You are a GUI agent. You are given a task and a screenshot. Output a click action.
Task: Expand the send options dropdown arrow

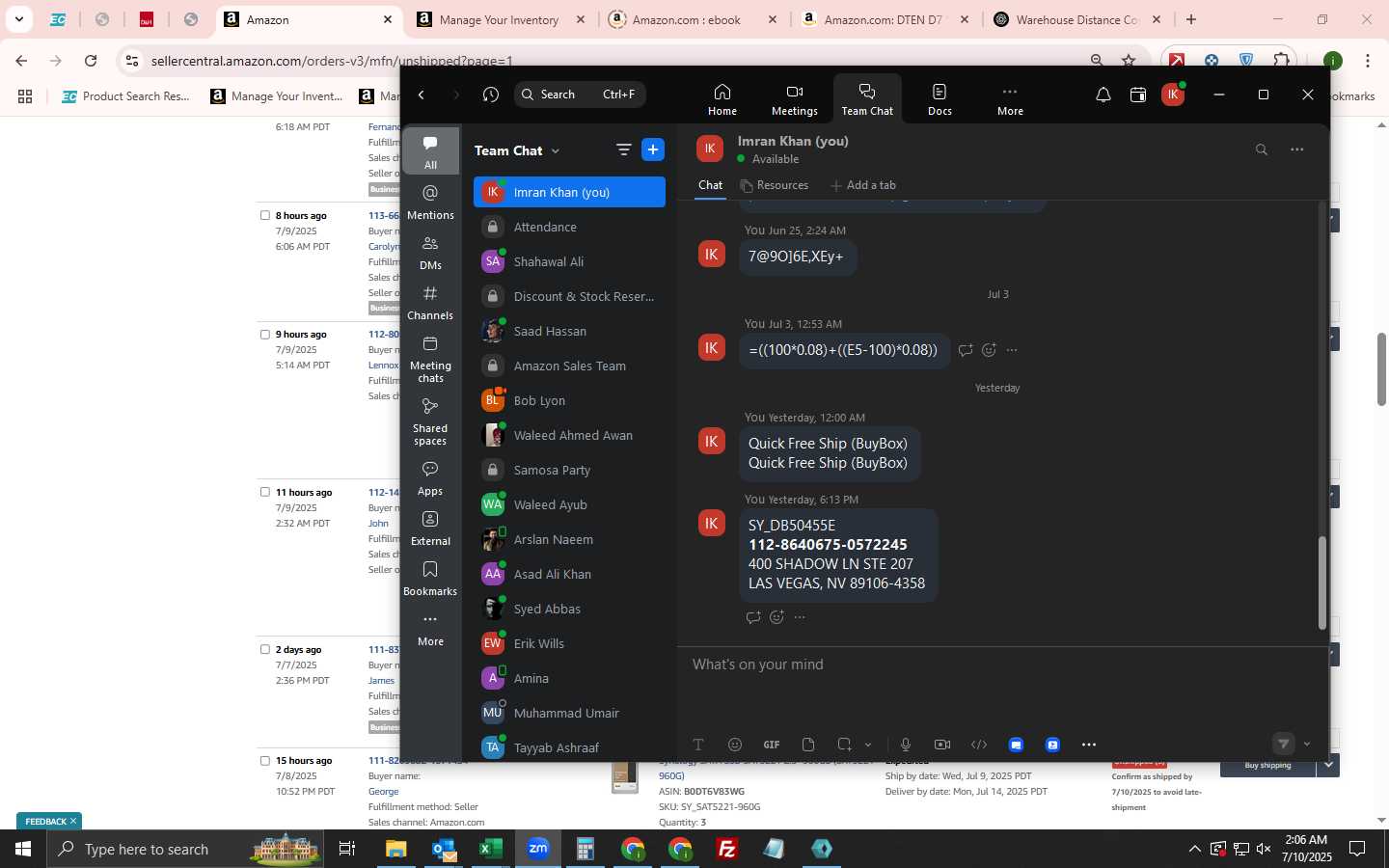pyautogui.click(x=1307, y=744)
